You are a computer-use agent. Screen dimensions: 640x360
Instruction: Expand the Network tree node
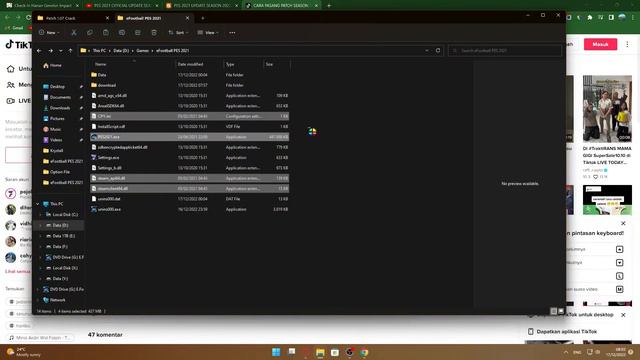38,300
